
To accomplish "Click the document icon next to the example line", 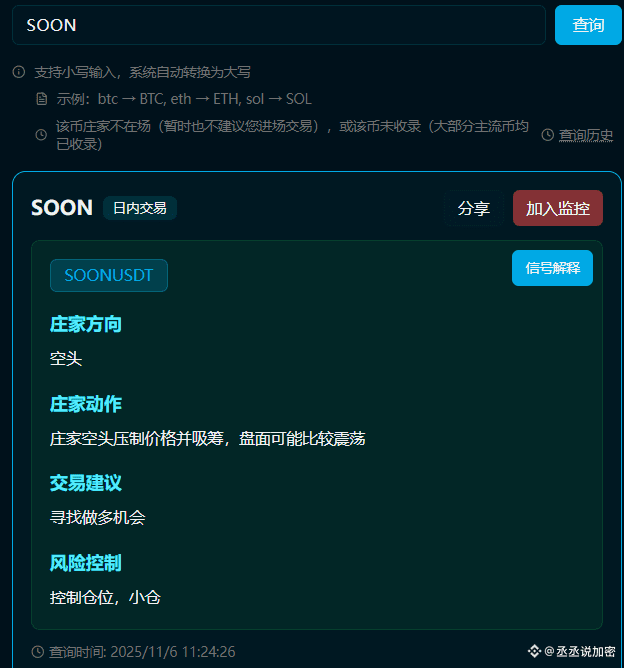I will tap(41, 99).
